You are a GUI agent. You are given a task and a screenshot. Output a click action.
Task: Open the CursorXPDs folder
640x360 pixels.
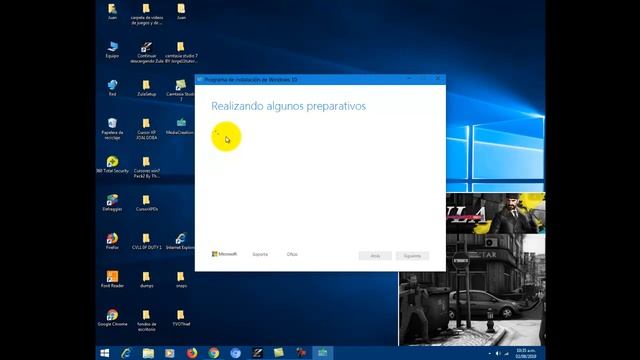click(147, 203)
